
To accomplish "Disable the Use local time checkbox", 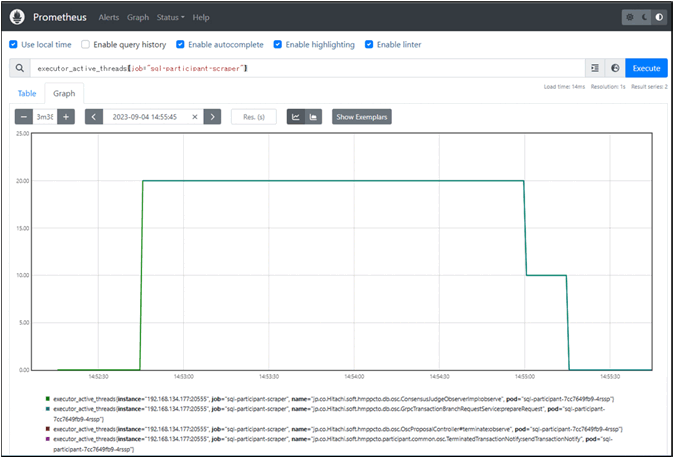I will 13,44.
